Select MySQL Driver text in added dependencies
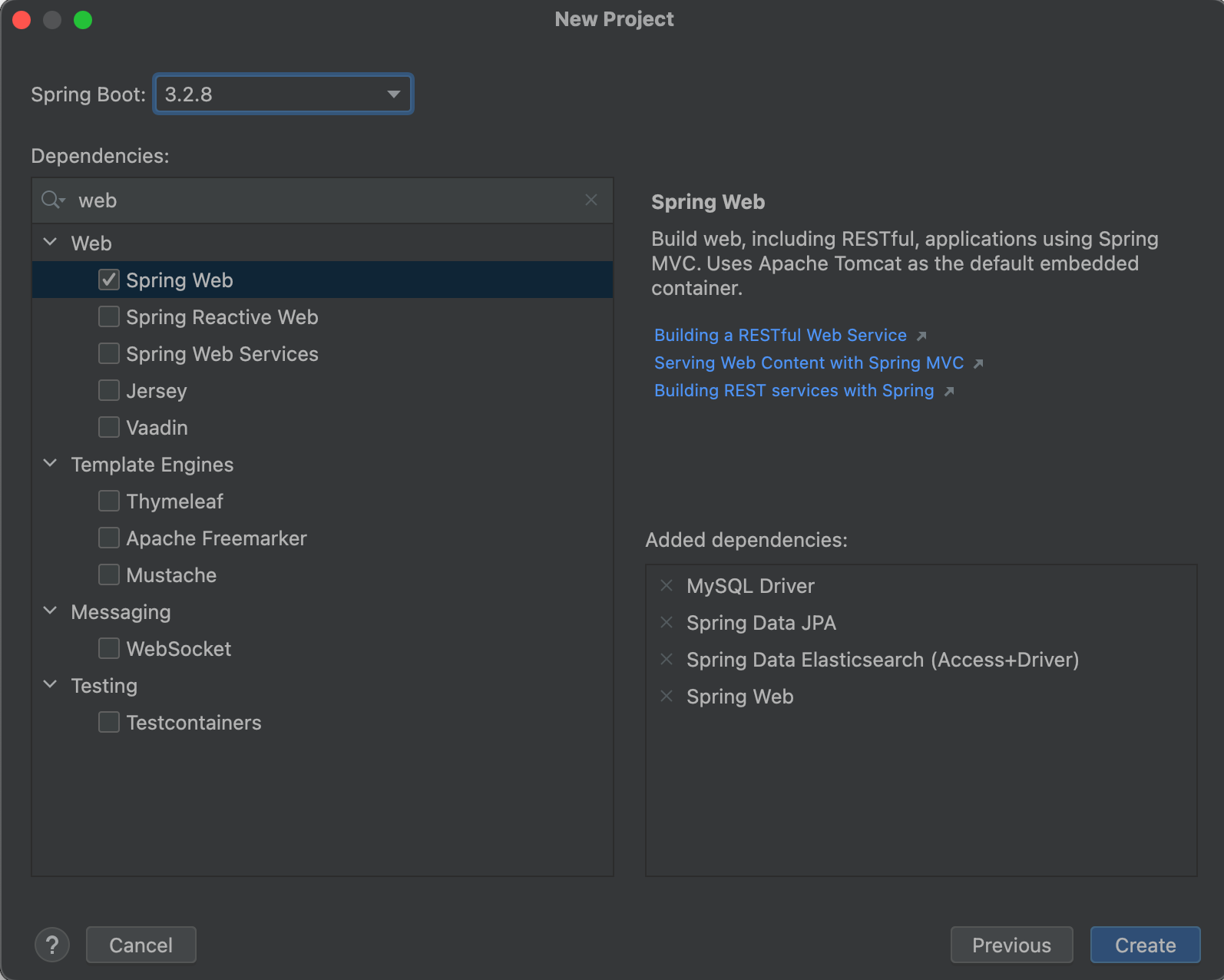The height and width of the screenshot is (980, 1224). click(x=750, y=586)
